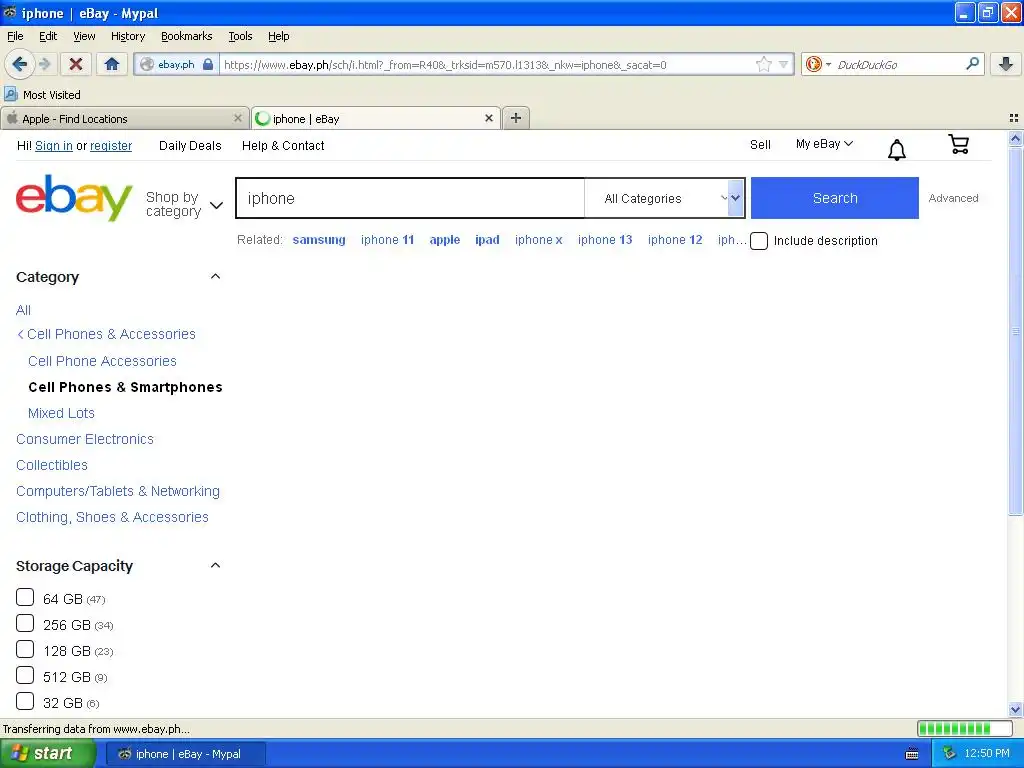The image size is (1024, 768).
Task: Open Help & Contact link
Action: pyautogui.click(x=283, y=146)
